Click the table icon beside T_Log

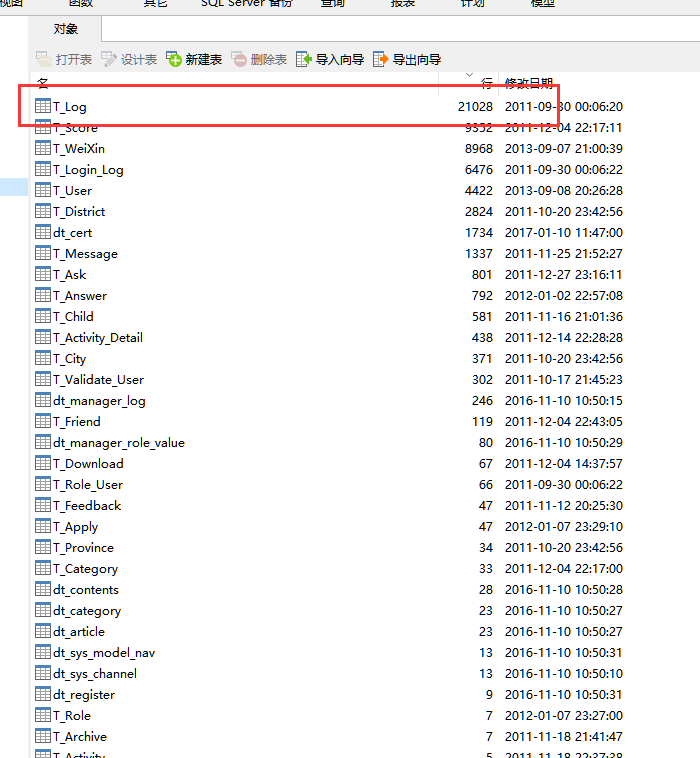tap(43, 106)
